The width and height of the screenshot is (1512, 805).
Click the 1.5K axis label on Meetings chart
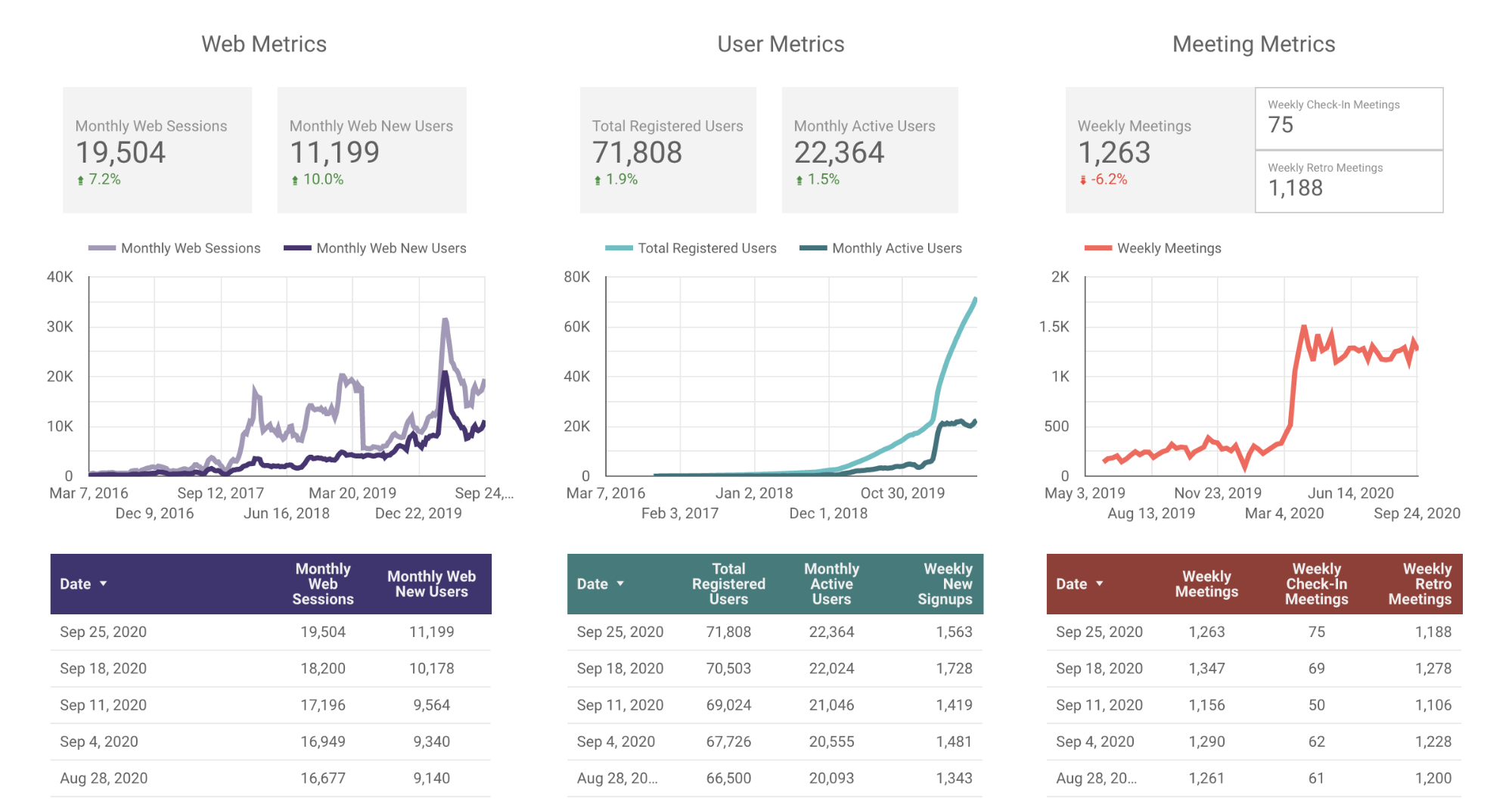point(1054,327)
